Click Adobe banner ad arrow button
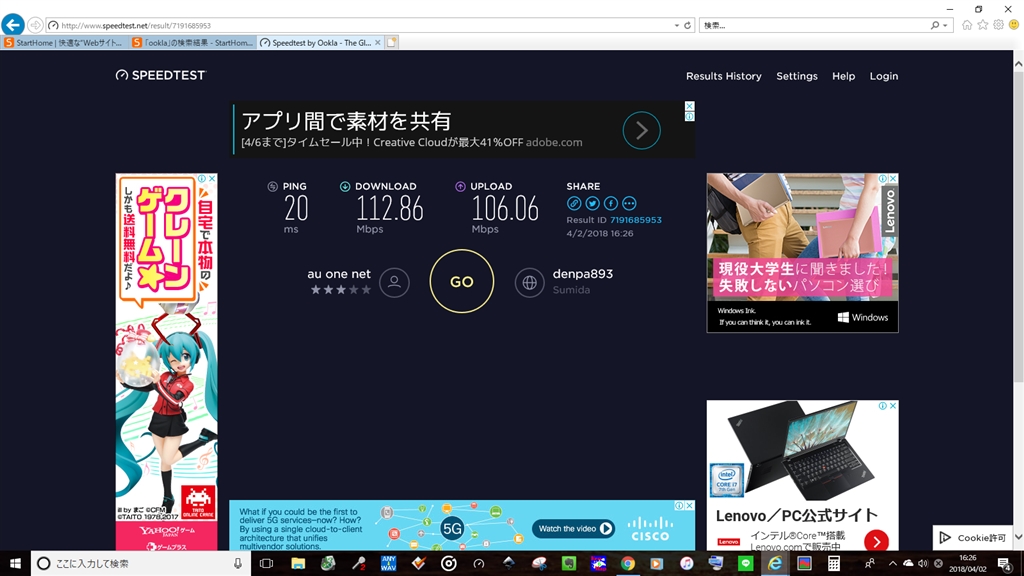This screenshot has height=576, width=1024. tap(641, 131)
